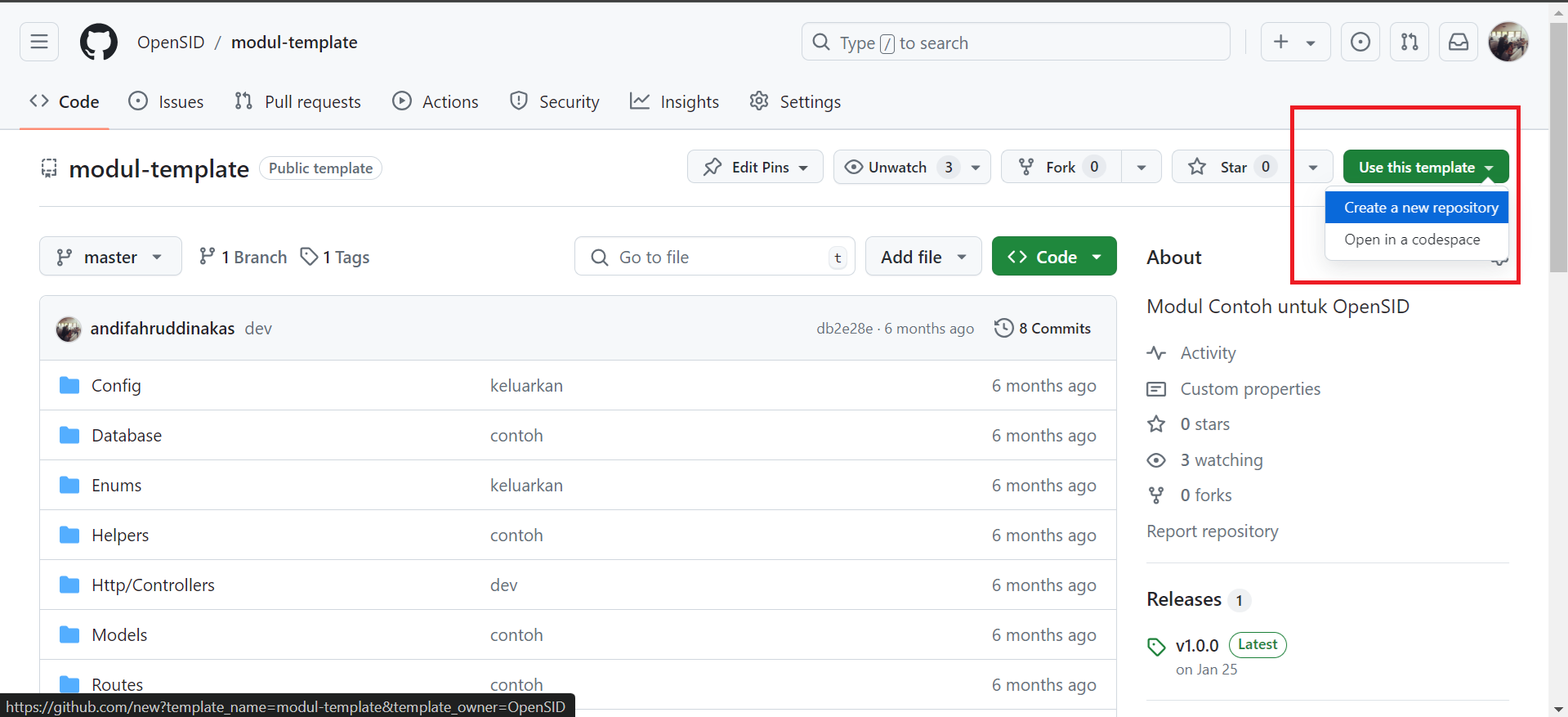Click the Helpers folder icon
The image size is (1568, 717).
tap(69, 535)
